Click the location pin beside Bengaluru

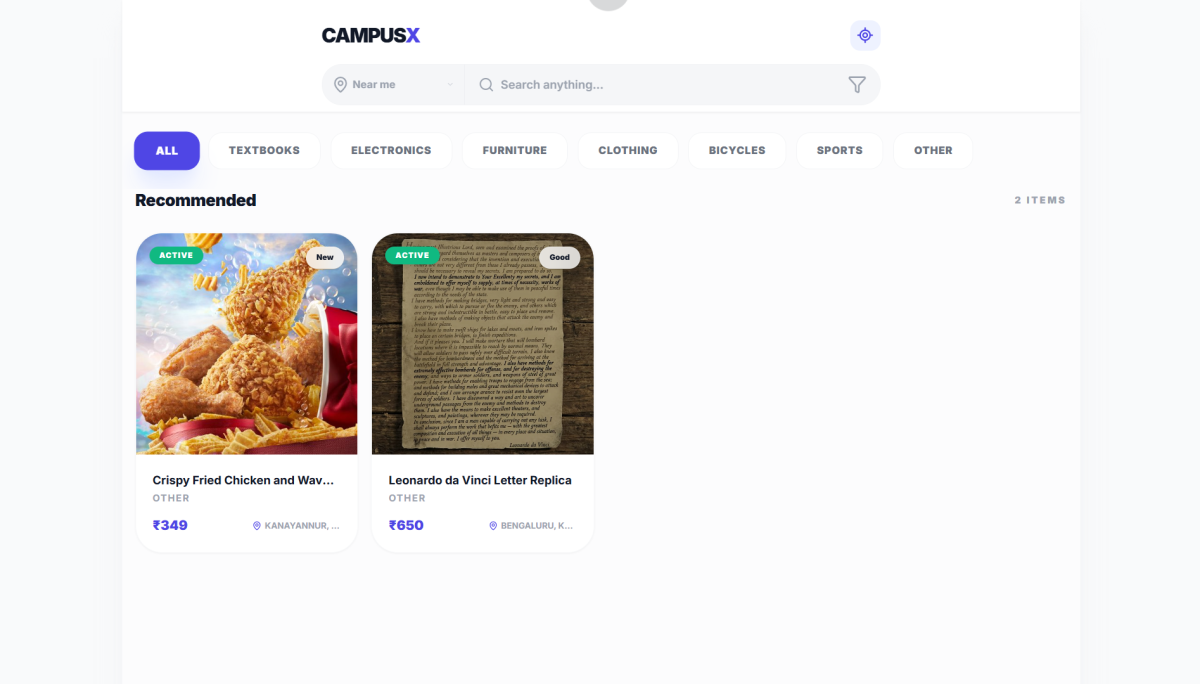[x=493, y=525]
